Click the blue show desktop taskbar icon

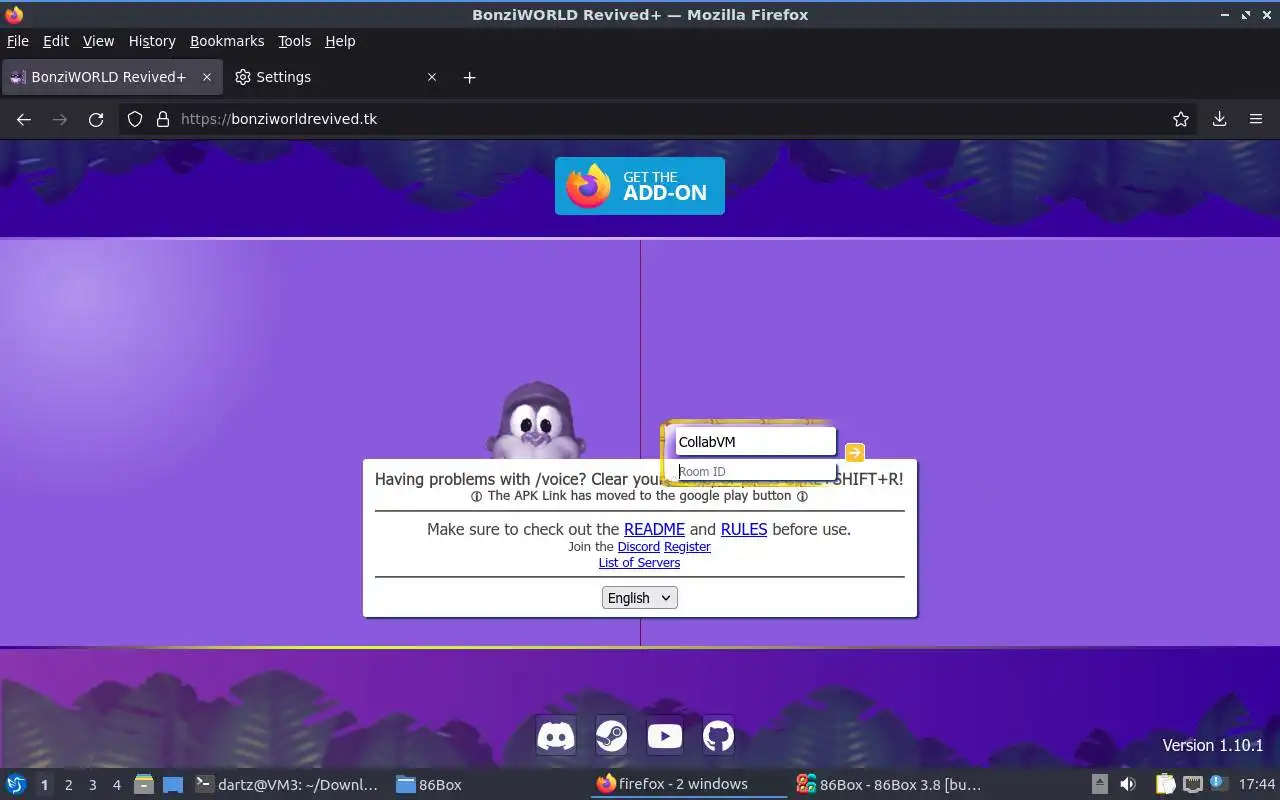tap(173, 785)
